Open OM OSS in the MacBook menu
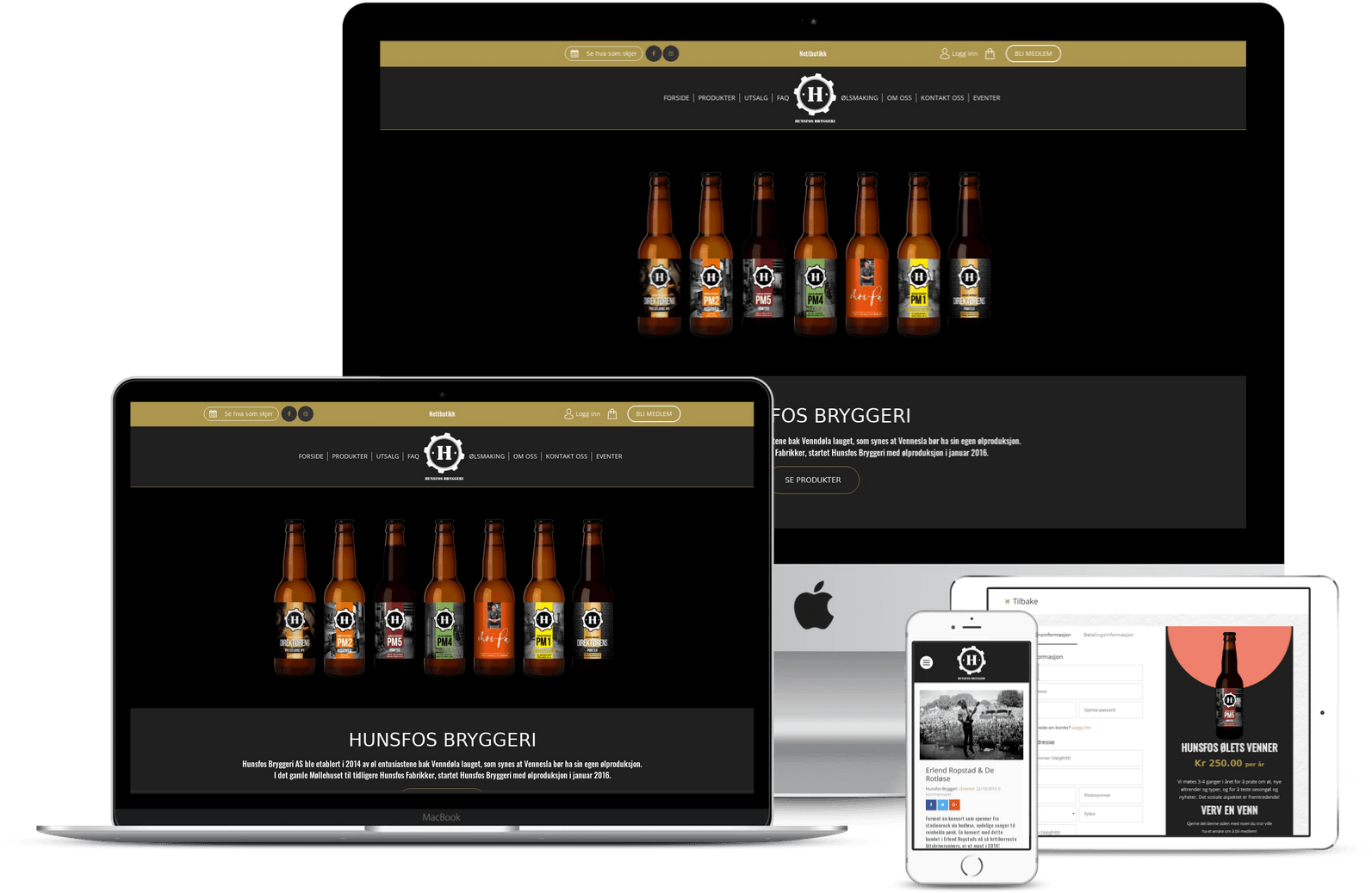The height and width of the screenshot is (893, 1372). 525,456
